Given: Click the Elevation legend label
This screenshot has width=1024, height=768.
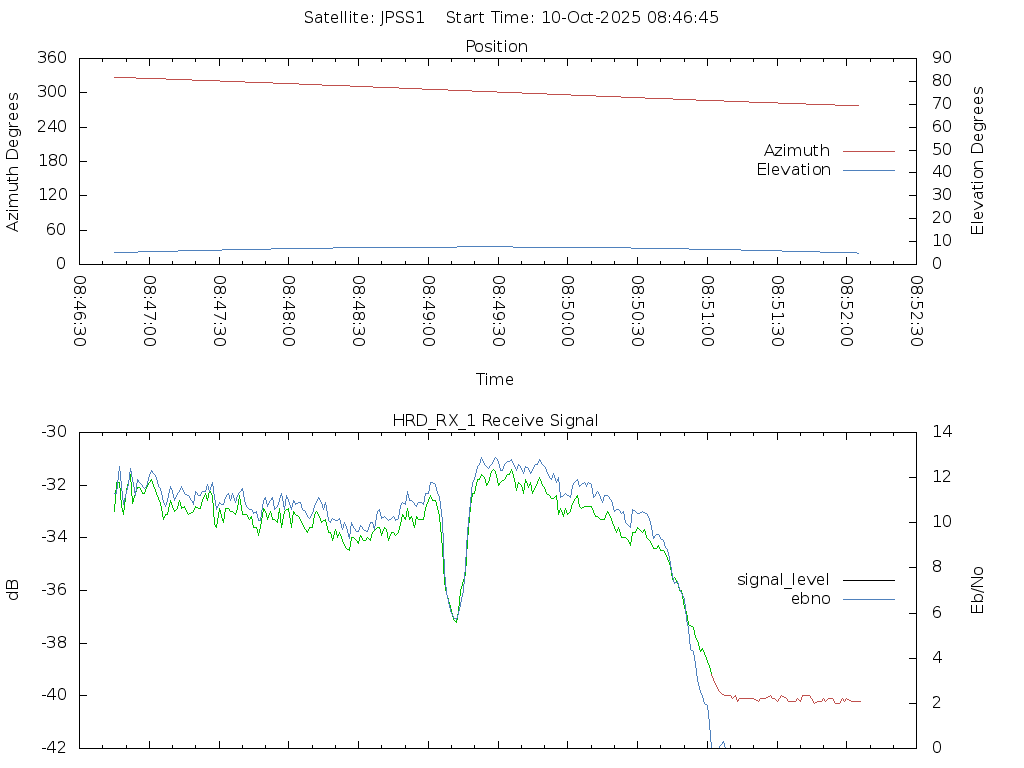Looking at the screenshot, I should coord(793,170).
